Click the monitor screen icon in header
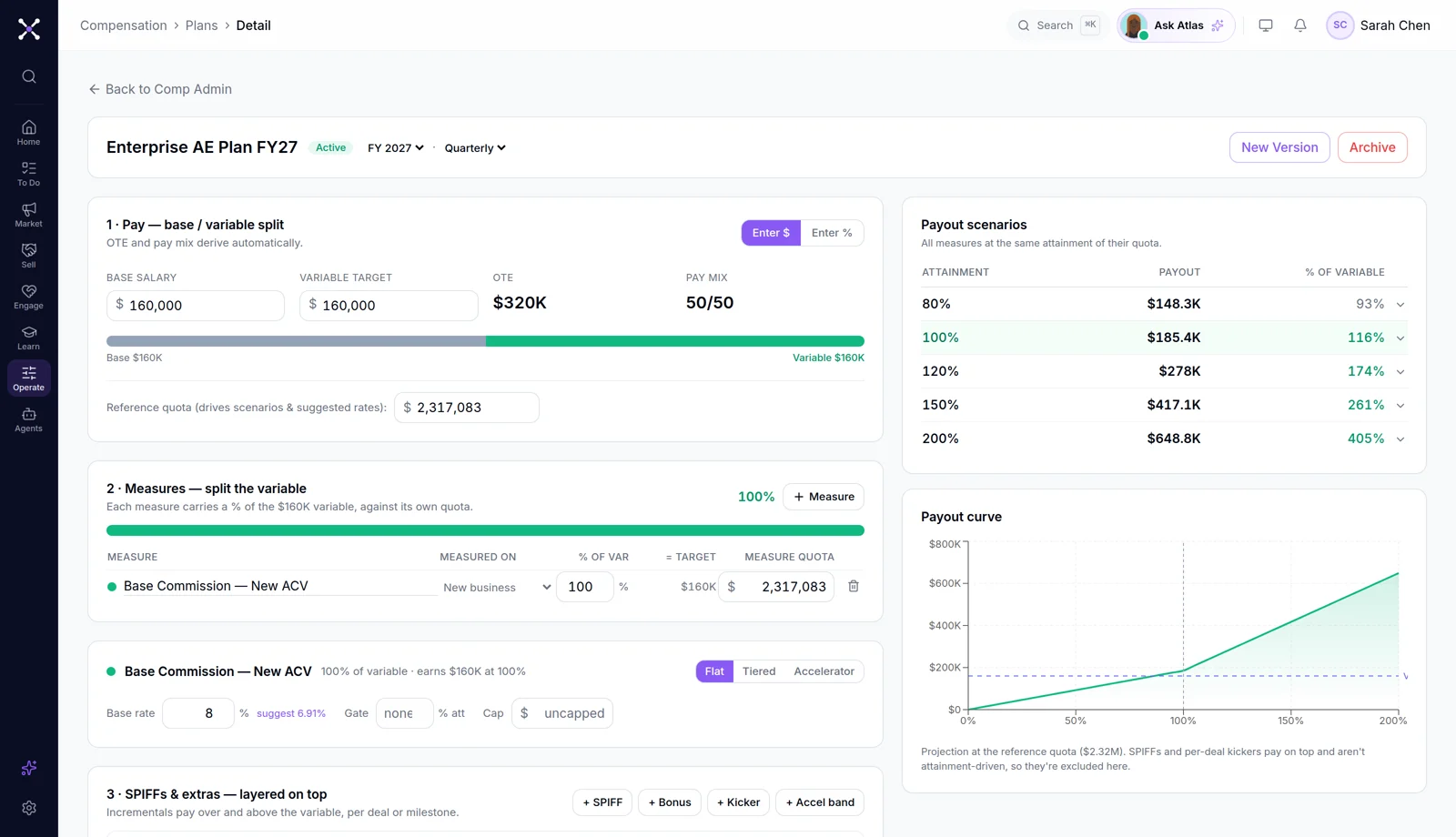Image resolution: width=1456 pixels, height=837 pixels. 1266,25
